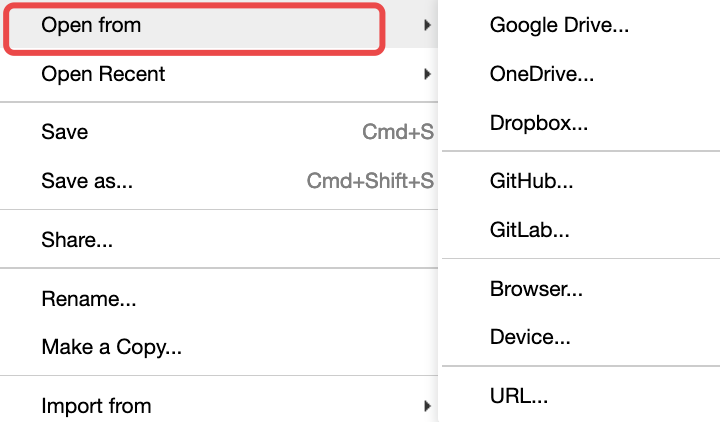Click the Cmd+S shortcut label beside Save

398,132
